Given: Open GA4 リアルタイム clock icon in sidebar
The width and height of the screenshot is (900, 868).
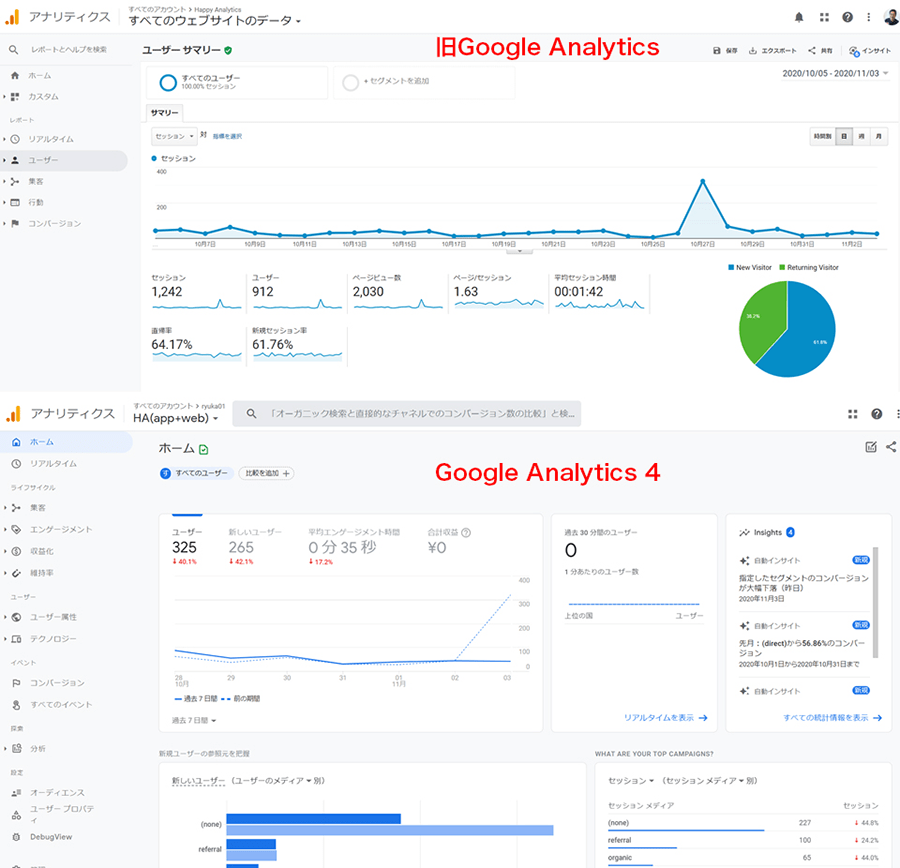Looking at the screenshot, I should click(16, 463).
